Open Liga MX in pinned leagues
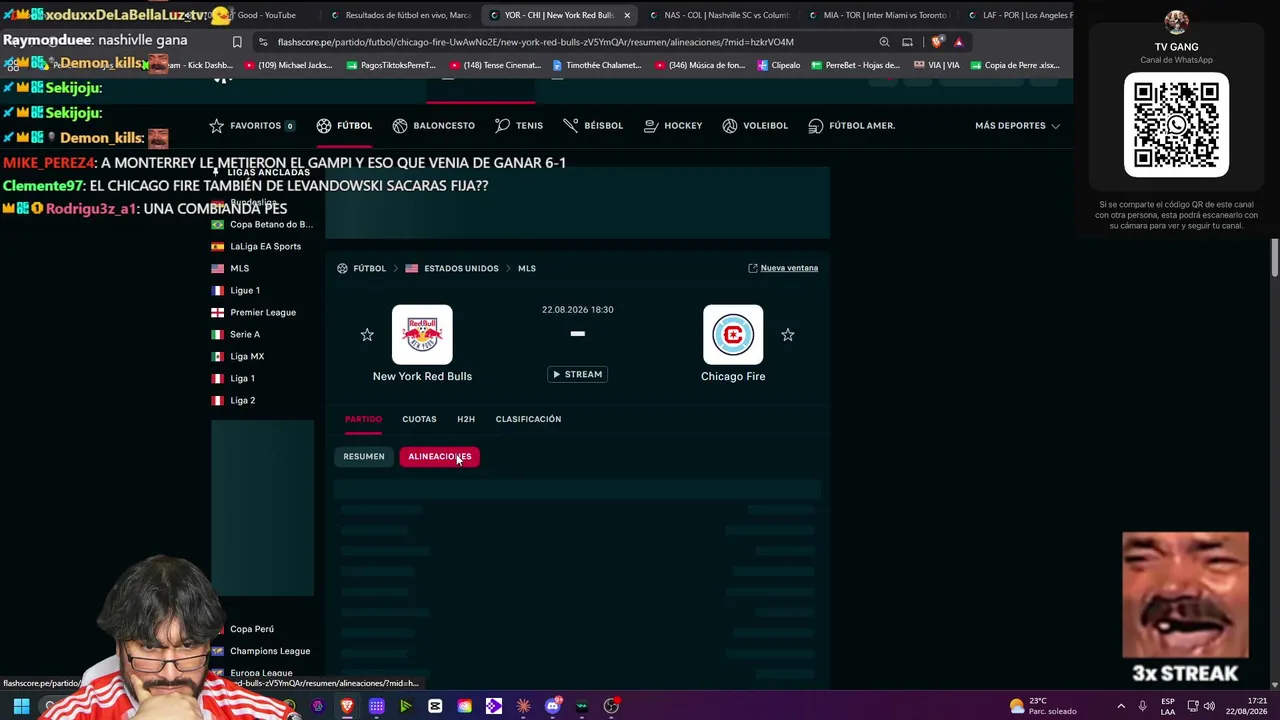The height and width of the screenshot is (720, 1280). [x=238, y=357]
